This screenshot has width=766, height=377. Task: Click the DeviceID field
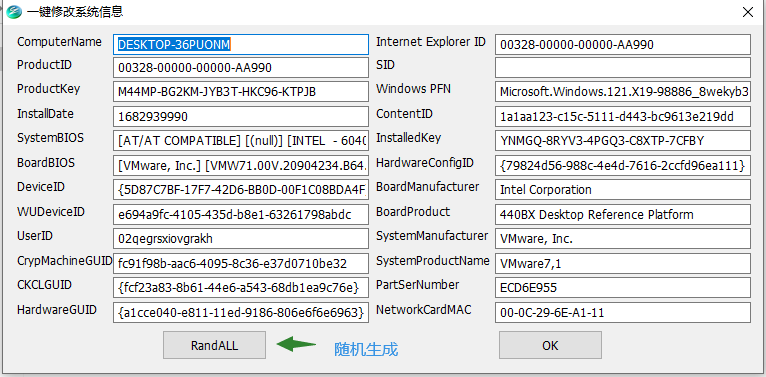241,189
